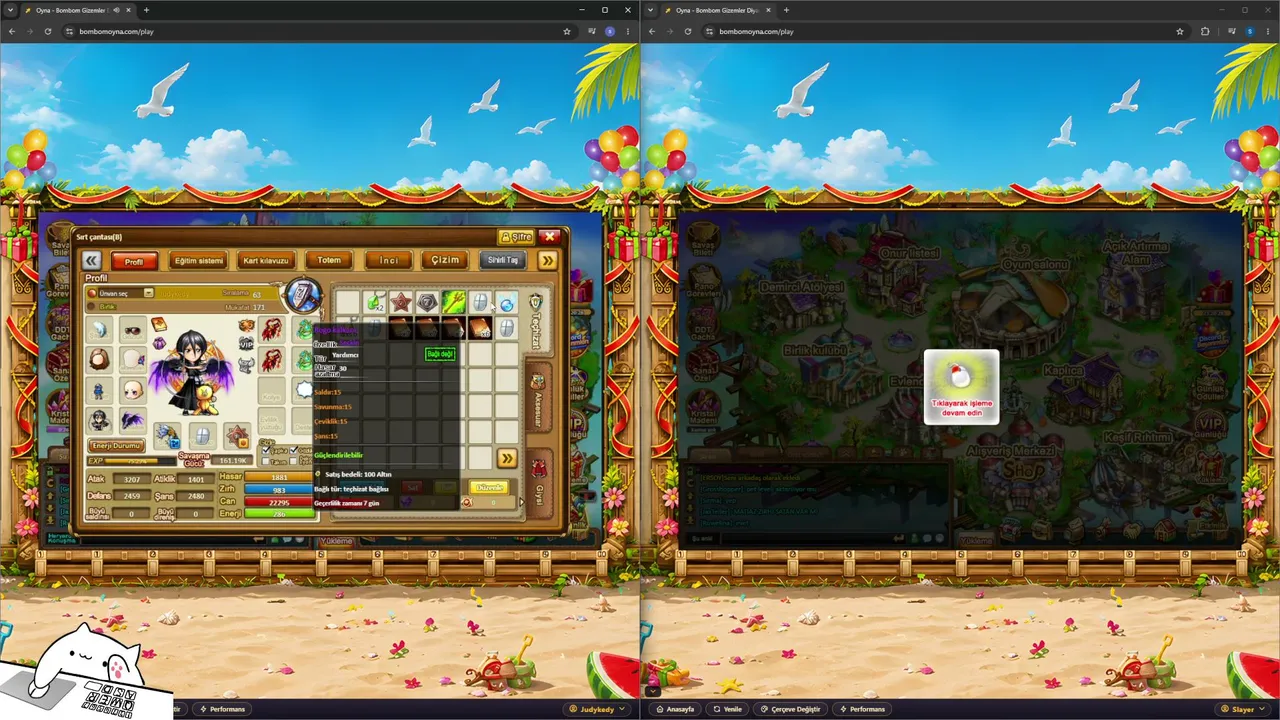
Task: Click the Çerçeve Değiştir button
Action: tap(791, 709)
